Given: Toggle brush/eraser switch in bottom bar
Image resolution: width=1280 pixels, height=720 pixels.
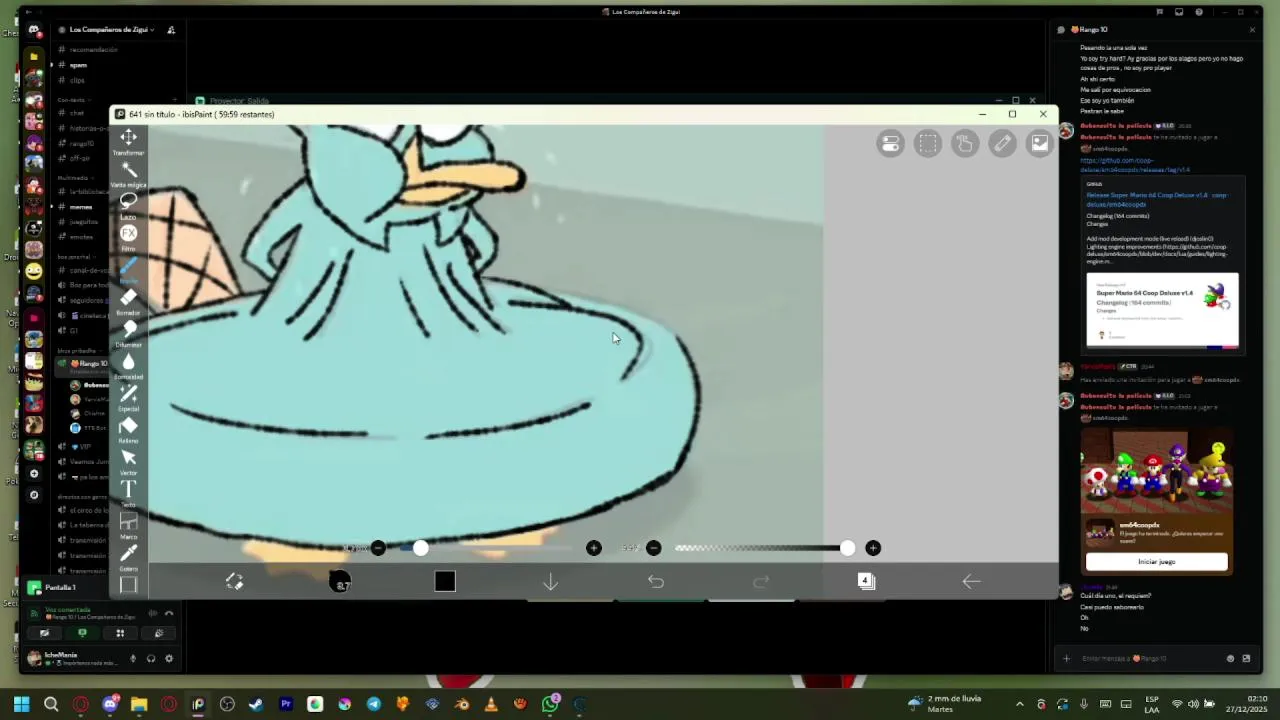Looking at the screenshot, I should click(234, 581).
